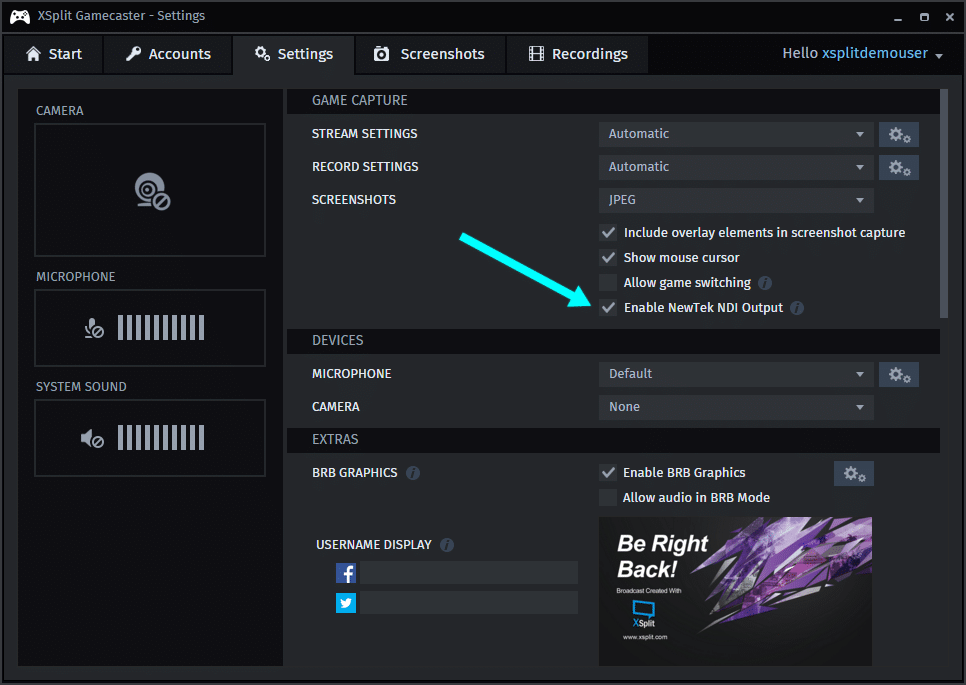Toggle Enable BRB Graphics checkbox
This screenshot has width=966, height=685.
608,472
